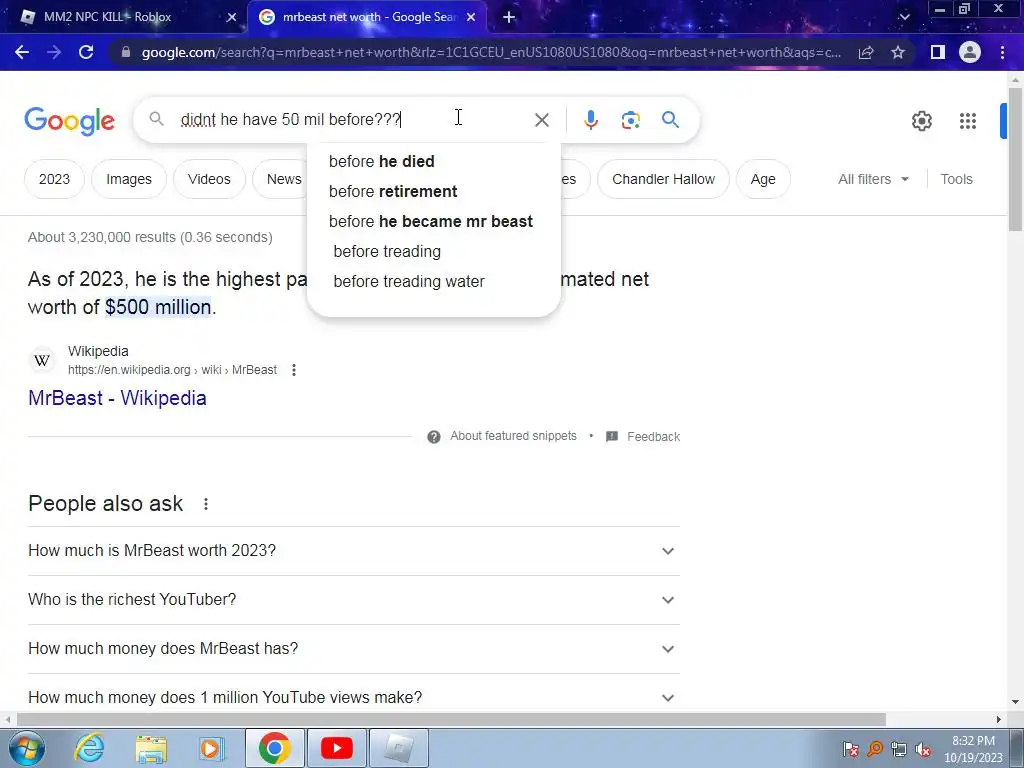Click the share page icon in address bar

coord(866,52)
